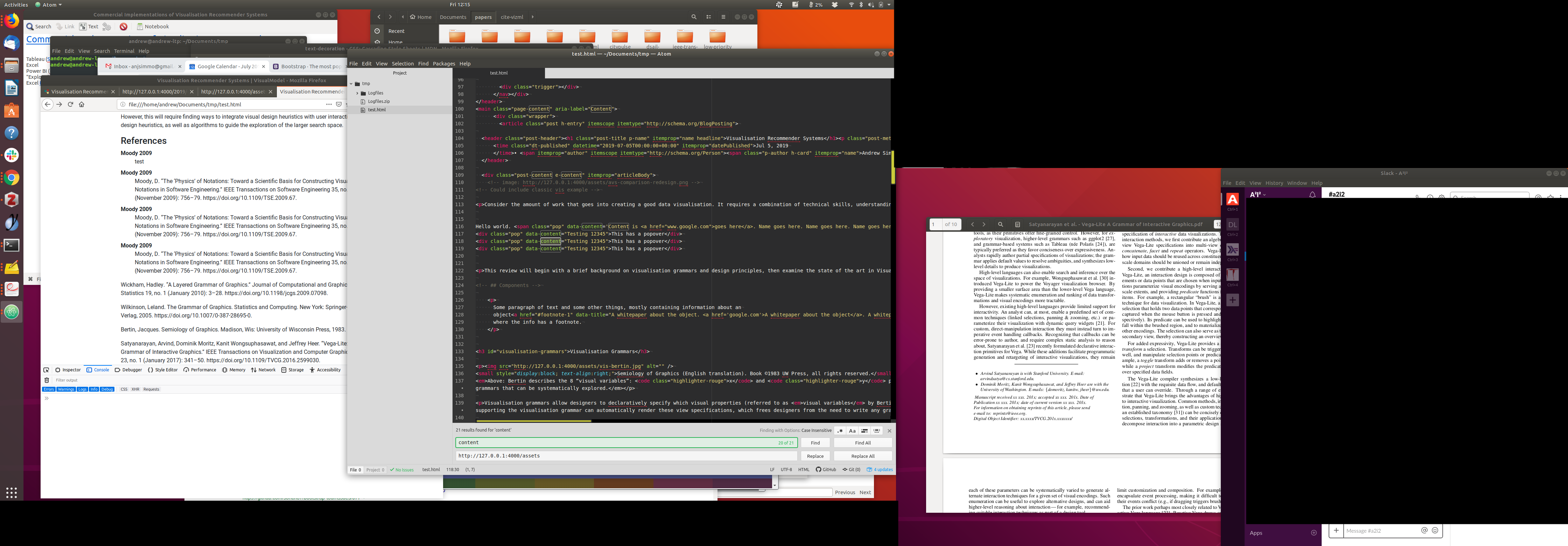Viewport: 1568px width, 546px height.
Task: Clear console output with trash icon
Action: point(47,380)
